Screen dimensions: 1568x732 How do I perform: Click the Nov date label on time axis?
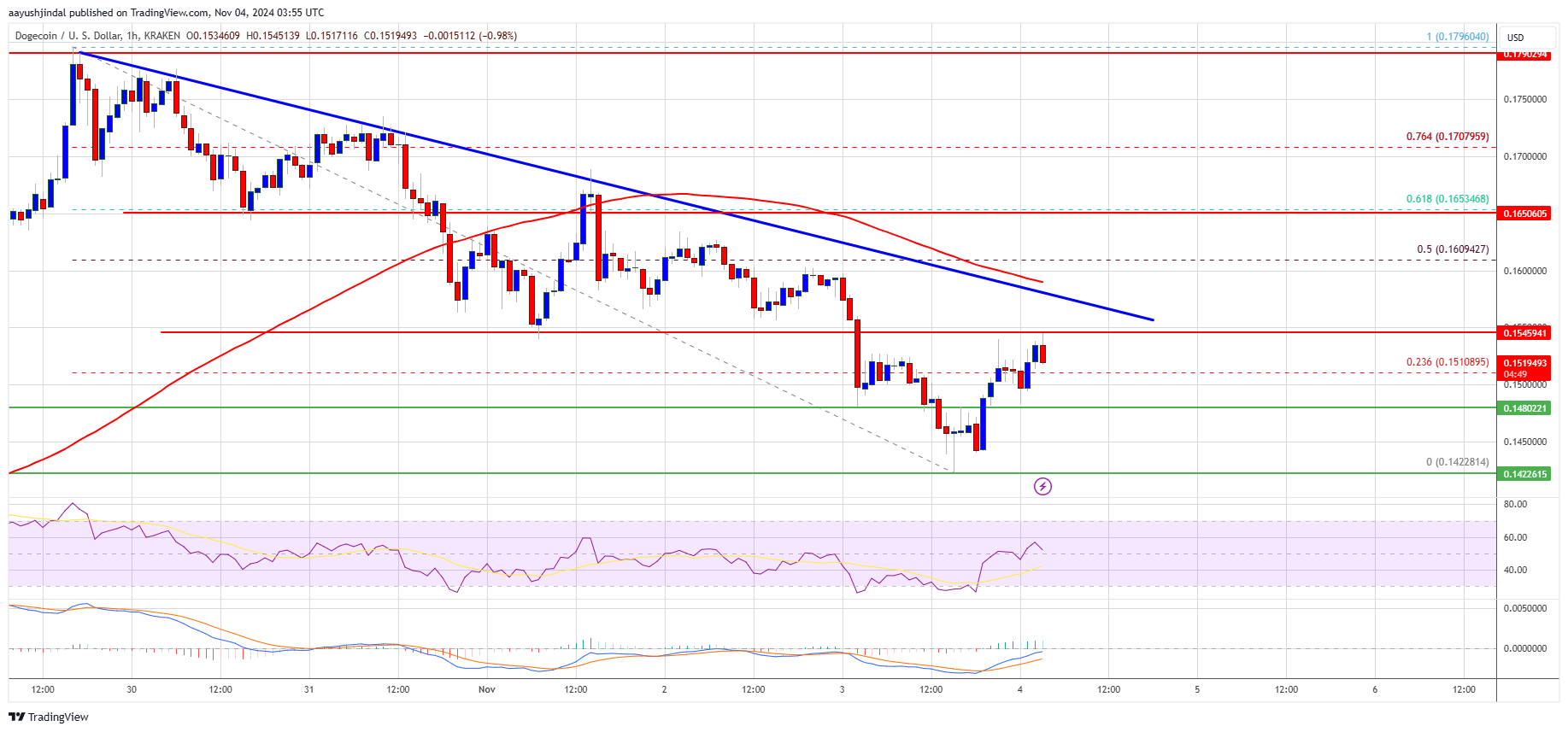pyautogui.click(x=487, y=689)
